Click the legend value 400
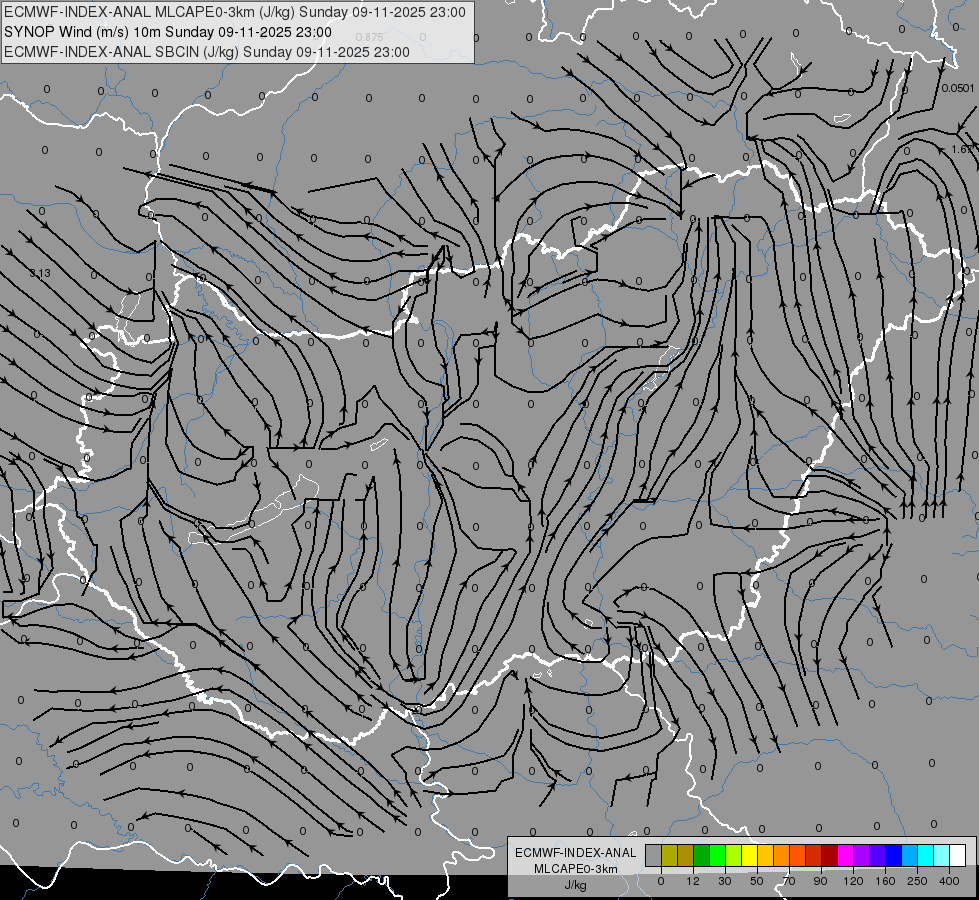Viewport: 979px width, 900px height. 949,881
